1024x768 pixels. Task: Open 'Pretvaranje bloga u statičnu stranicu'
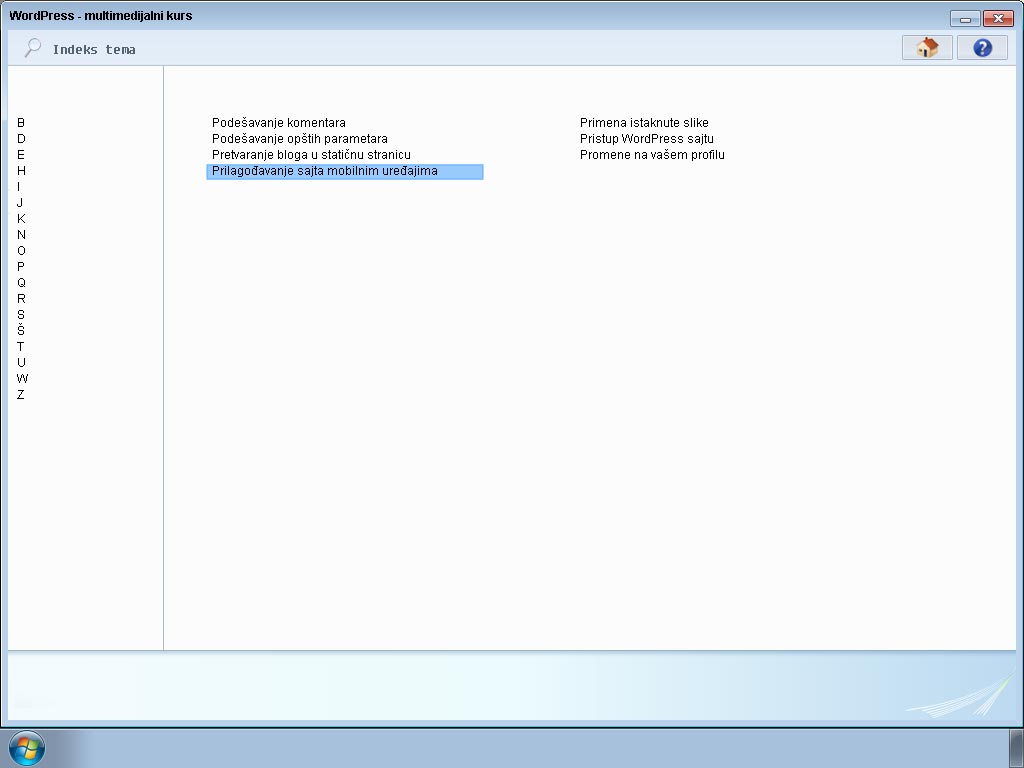tap(311, 155)
